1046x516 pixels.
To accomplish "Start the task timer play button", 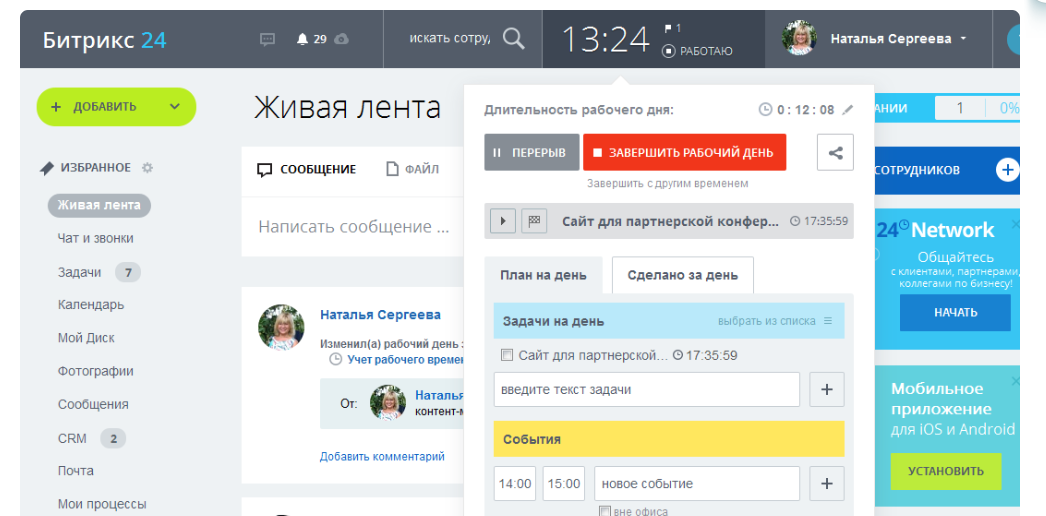I will coord(503,221).
